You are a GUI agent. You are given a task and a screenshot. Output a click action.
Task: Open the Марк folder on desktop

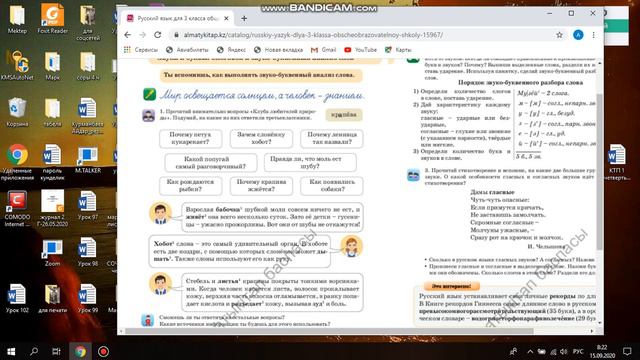[52, 65]
